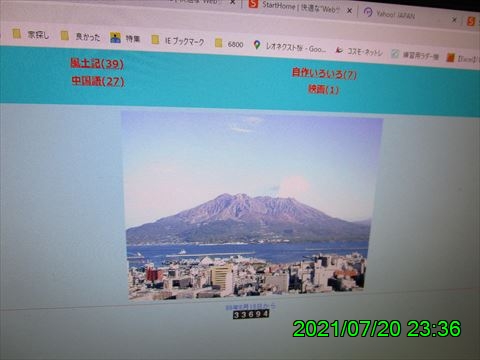The image size is (480, 360).
Task: Open the 良かった bookmark folder
Action: 81,36
